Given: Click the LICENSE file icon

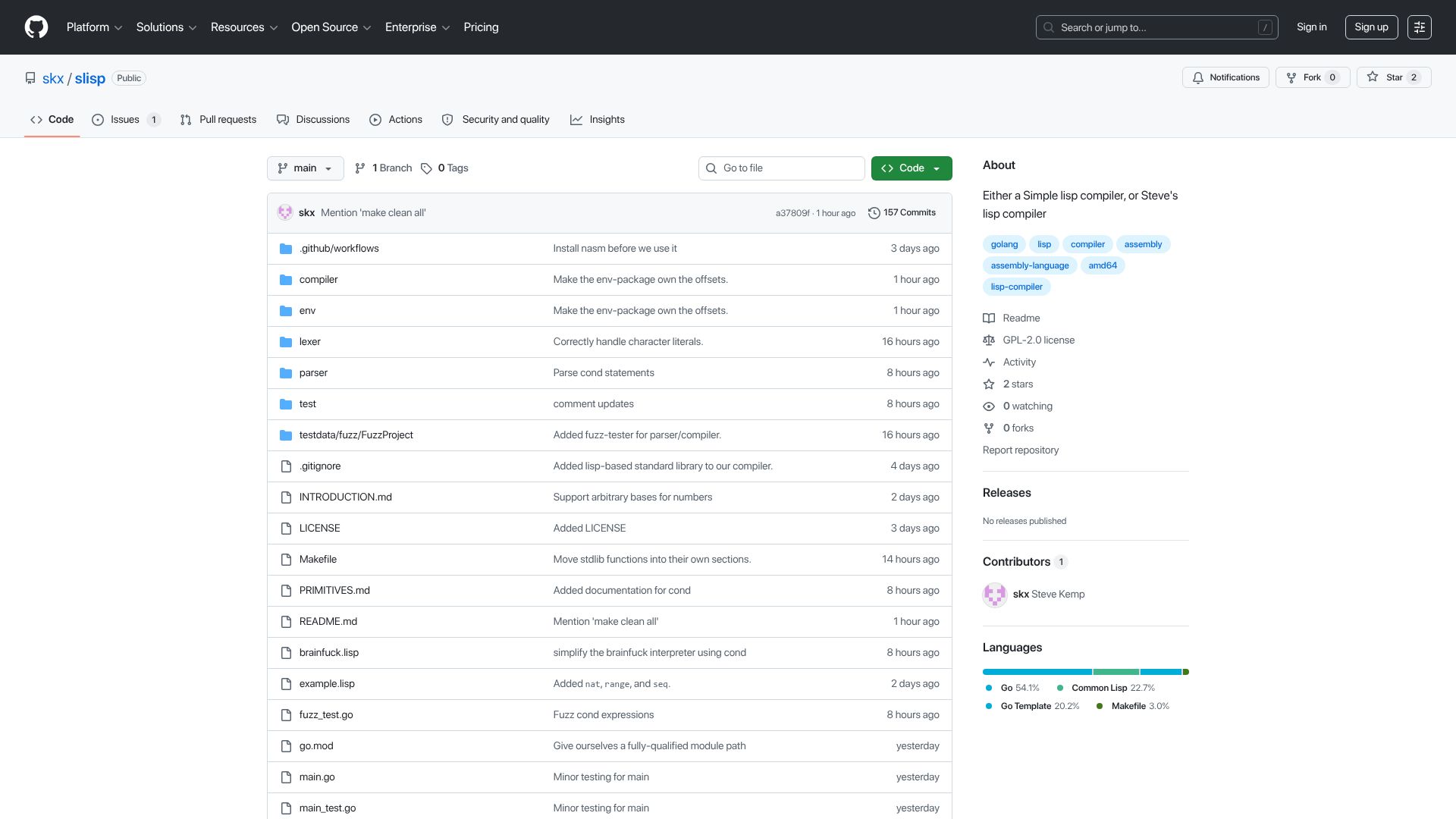Looking at the screenshot, I should pos(286,529).
